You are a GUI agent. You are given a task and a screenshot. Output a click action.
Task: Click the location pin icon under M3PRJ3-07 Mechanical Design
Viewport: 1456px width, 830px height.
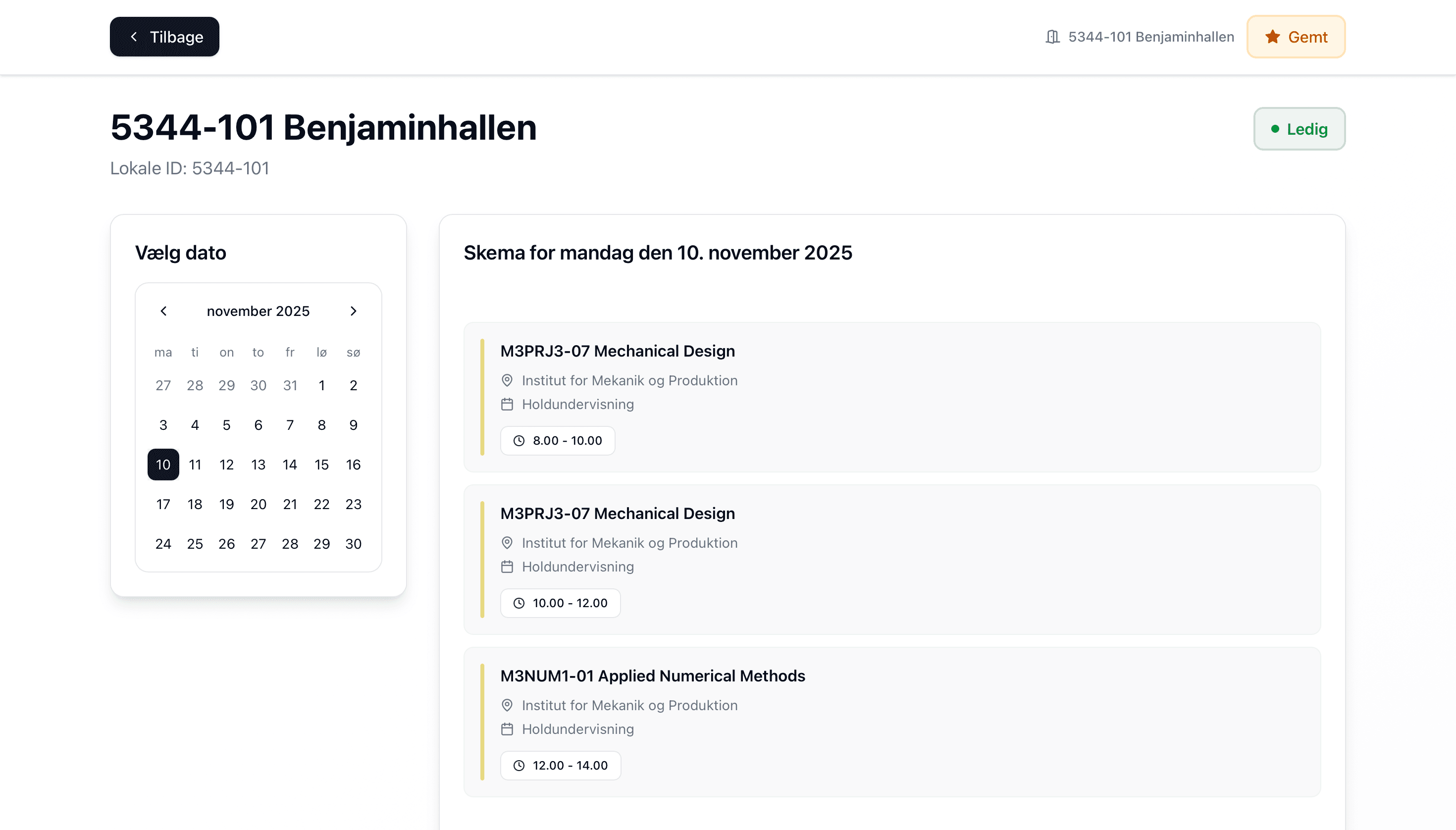click(x=507, y=380)
